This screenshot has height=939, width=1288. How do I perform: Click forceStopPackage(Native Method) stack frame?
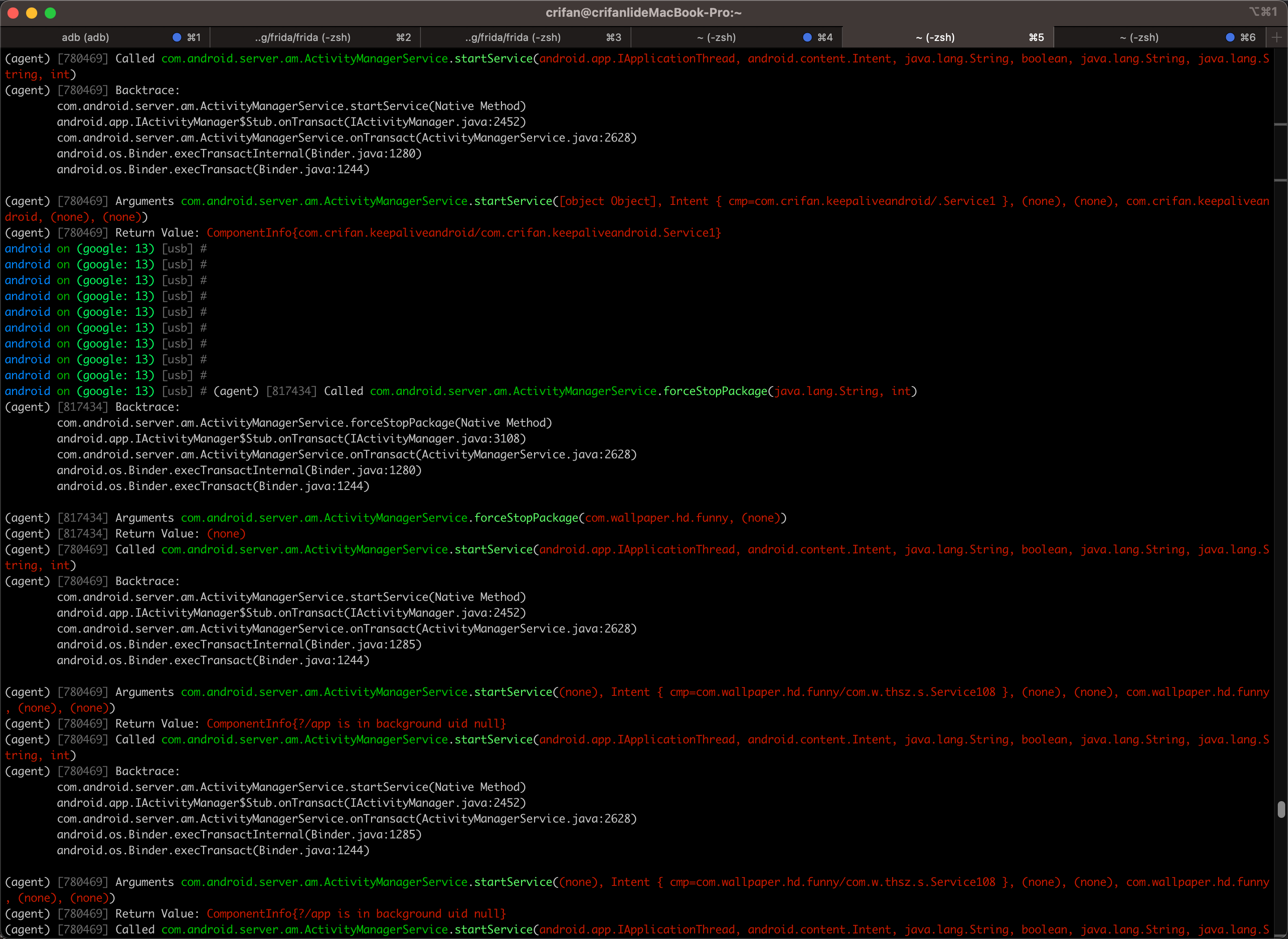tap(305, 423)
